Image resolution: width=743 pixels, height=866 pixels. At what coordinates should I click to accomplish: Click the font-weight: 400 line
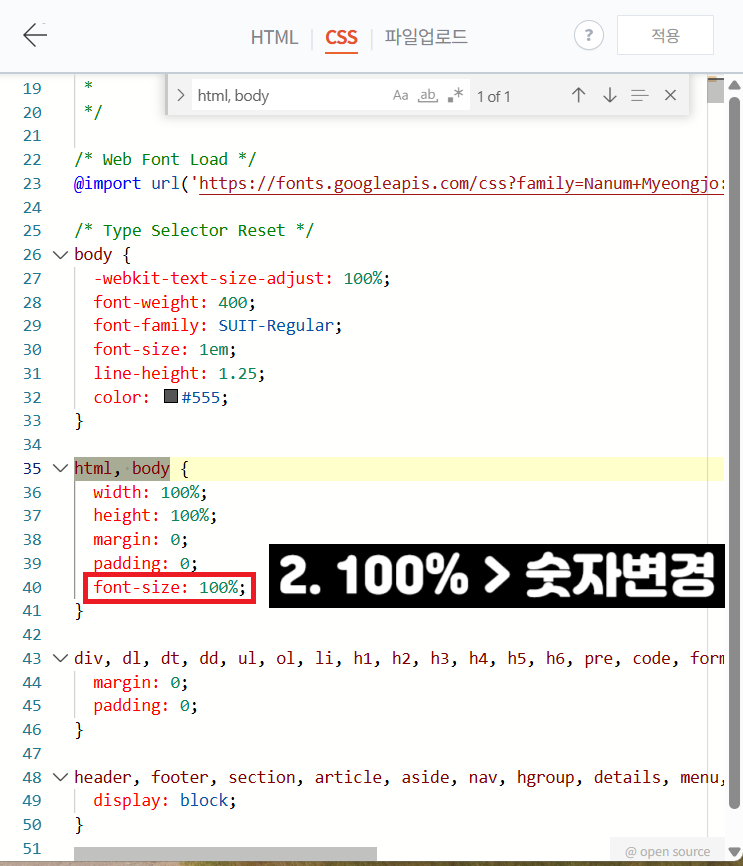pos(174,303)
